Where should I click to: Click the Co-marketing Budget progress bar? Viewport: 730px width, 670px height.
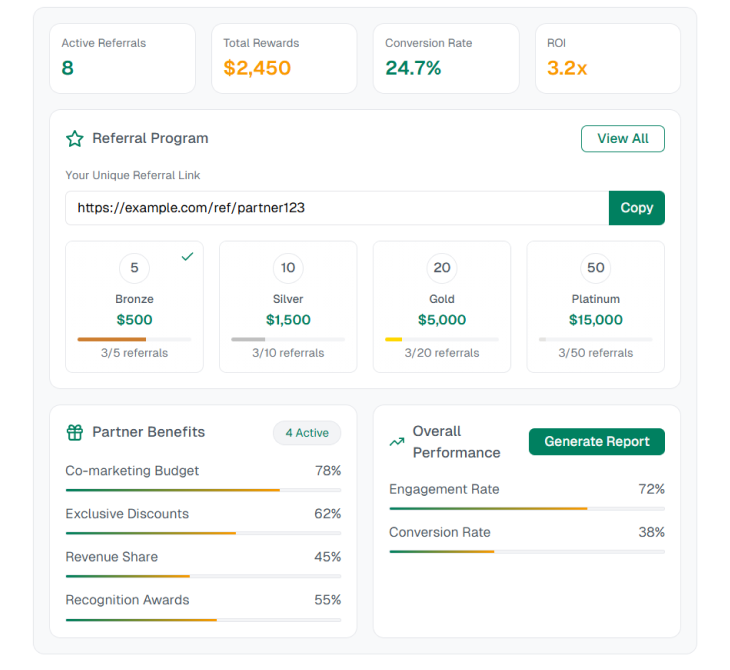[203, 490]
